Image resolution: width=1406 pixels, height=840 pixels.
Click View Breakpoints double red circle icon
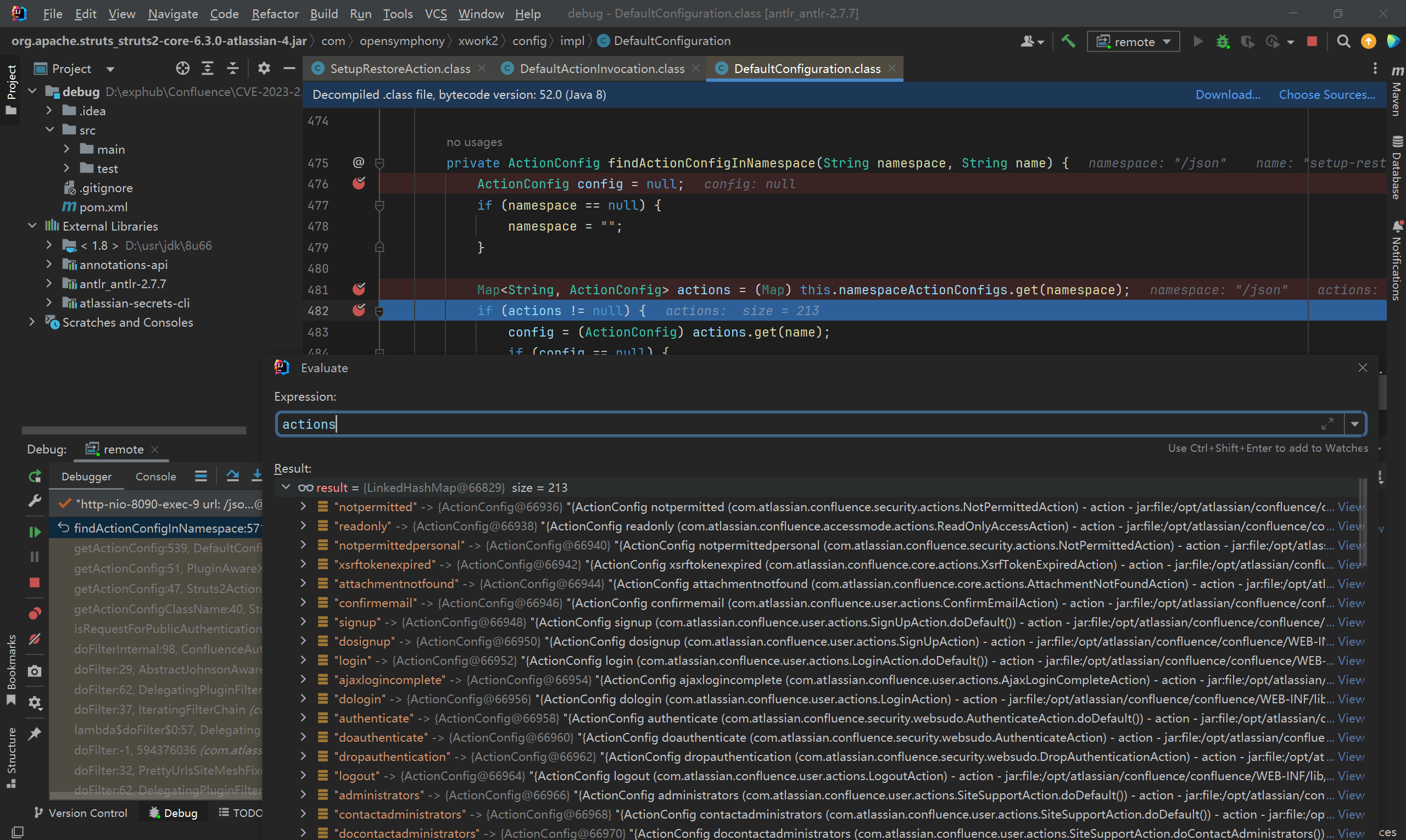(x=35, y=614)
